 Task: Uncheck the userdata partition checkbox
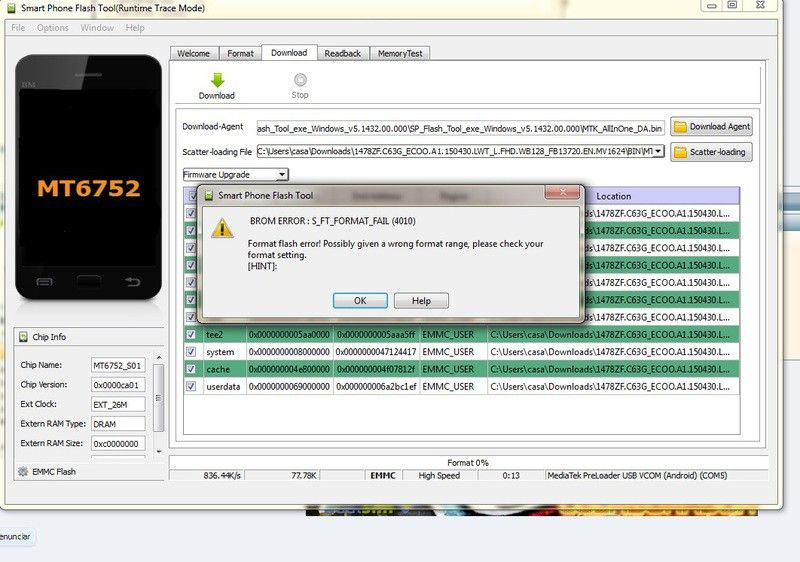click(191, 386)
